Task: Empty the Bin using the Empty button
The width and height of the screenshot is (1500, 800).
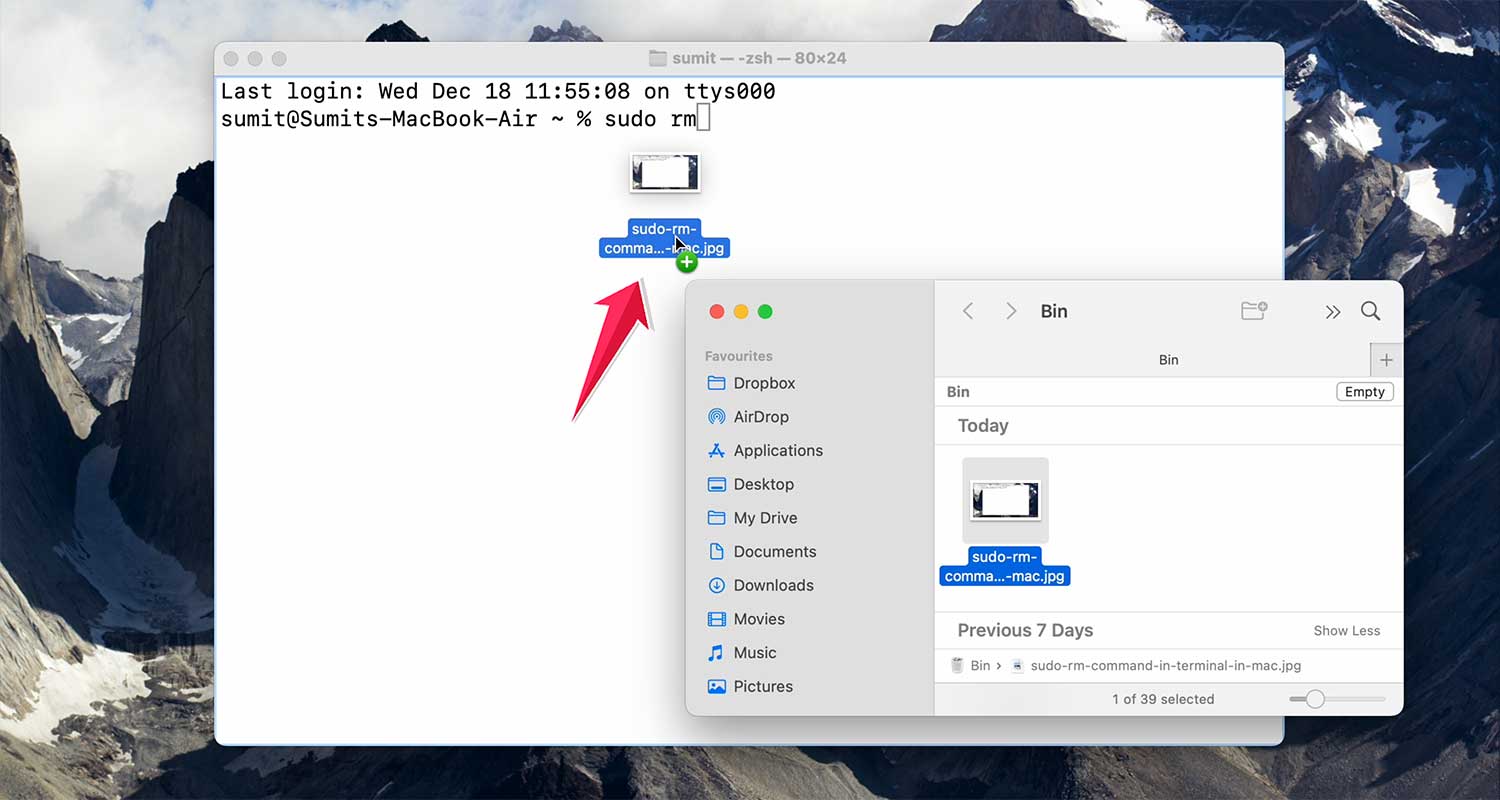Action: click(1364, 391)
